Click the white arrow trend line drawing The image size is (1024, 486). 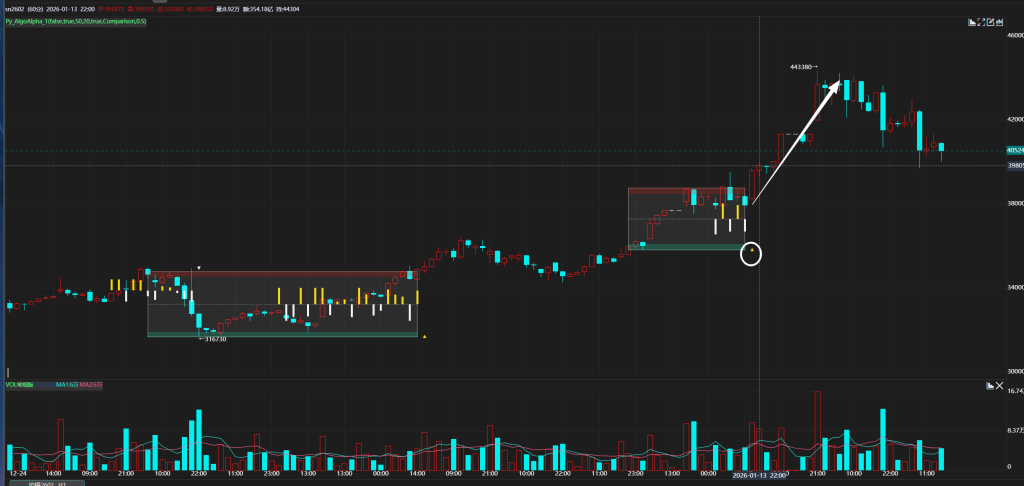tap(795, 143)
